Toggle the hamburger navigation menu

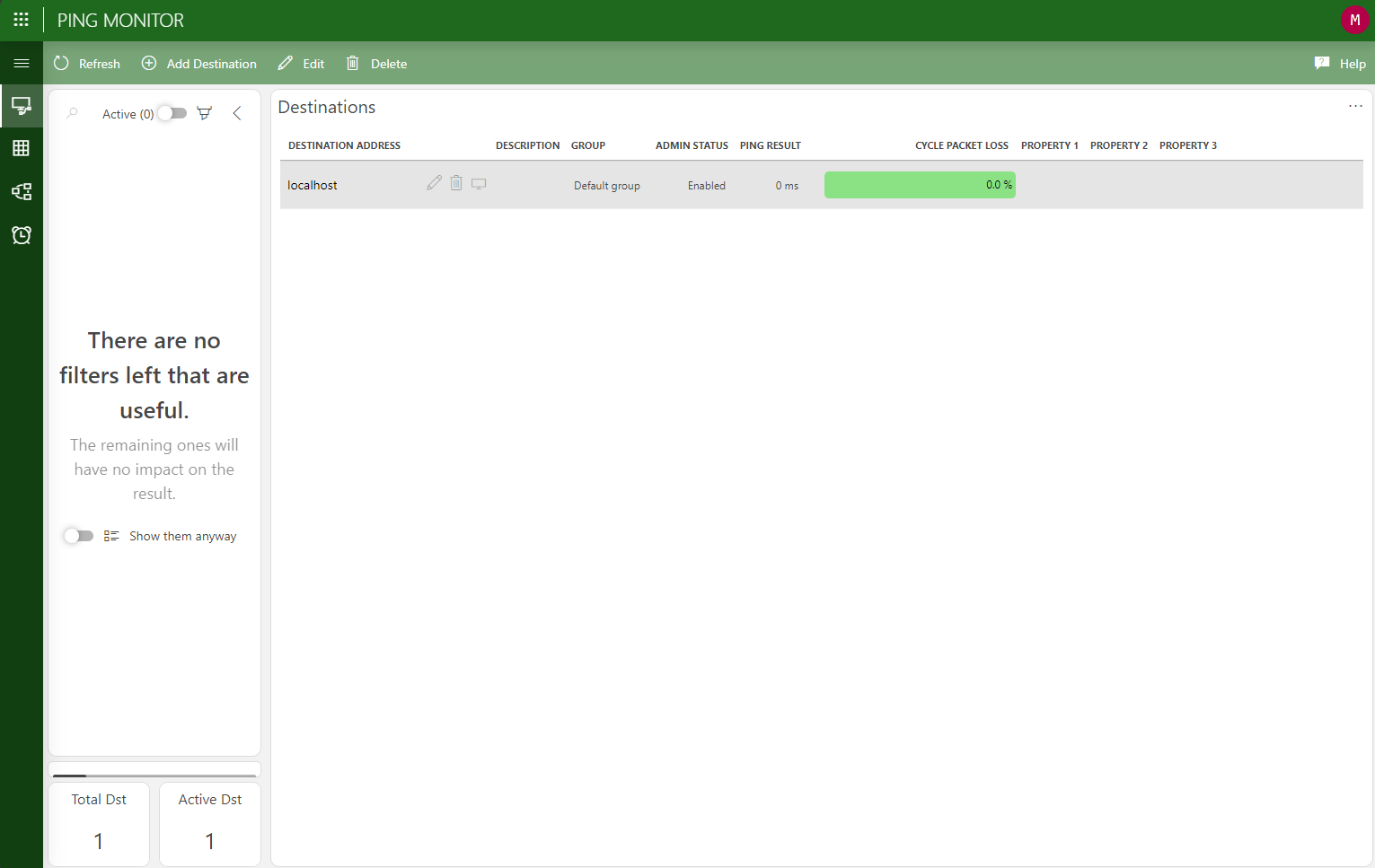(22, 63)
